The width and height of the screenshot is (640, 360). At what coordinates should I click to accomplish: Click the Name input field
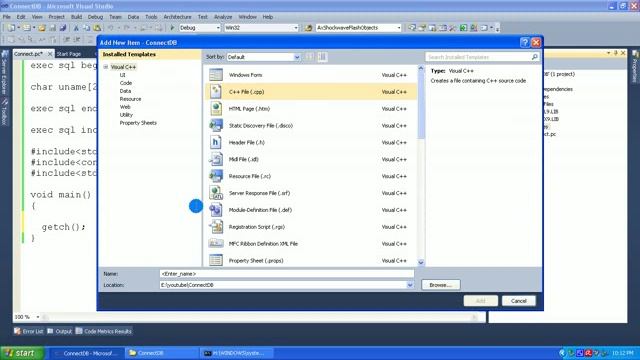coord(287,273)
